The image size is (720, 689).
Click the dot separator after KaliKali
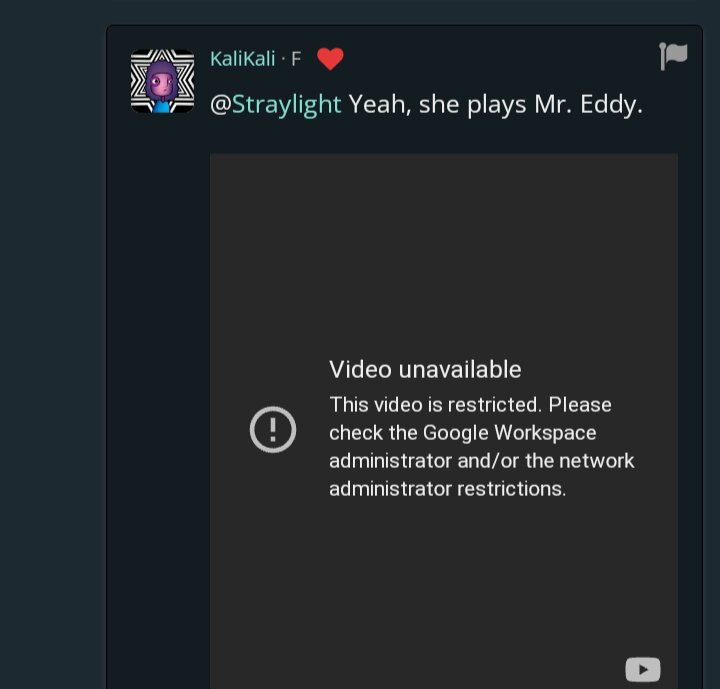[x=283, y=60]
